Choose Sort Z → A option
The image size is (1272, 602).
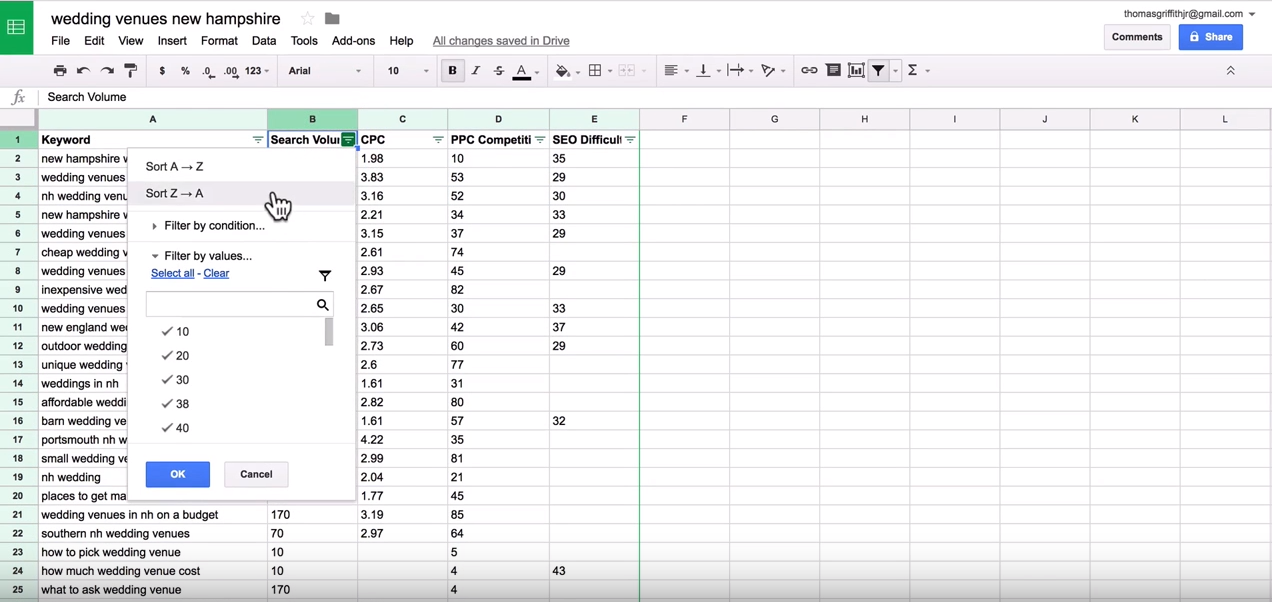(x=175, y=194)
